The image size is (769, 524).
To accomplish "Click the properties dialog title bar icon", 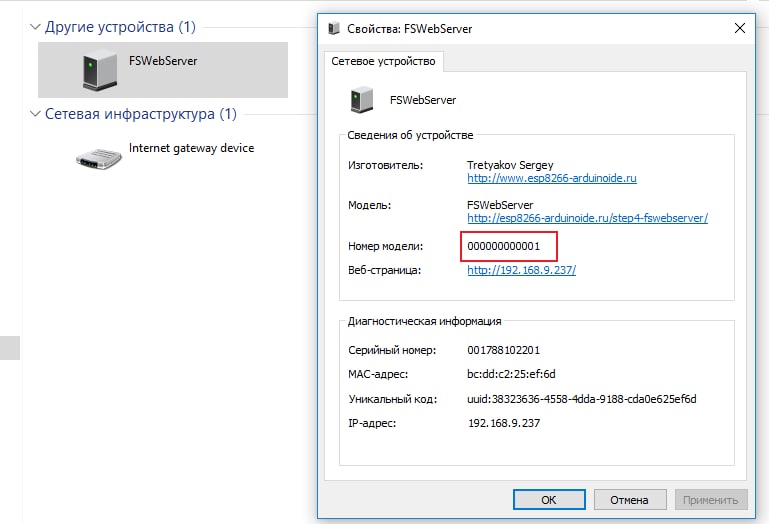I will 333,29.
